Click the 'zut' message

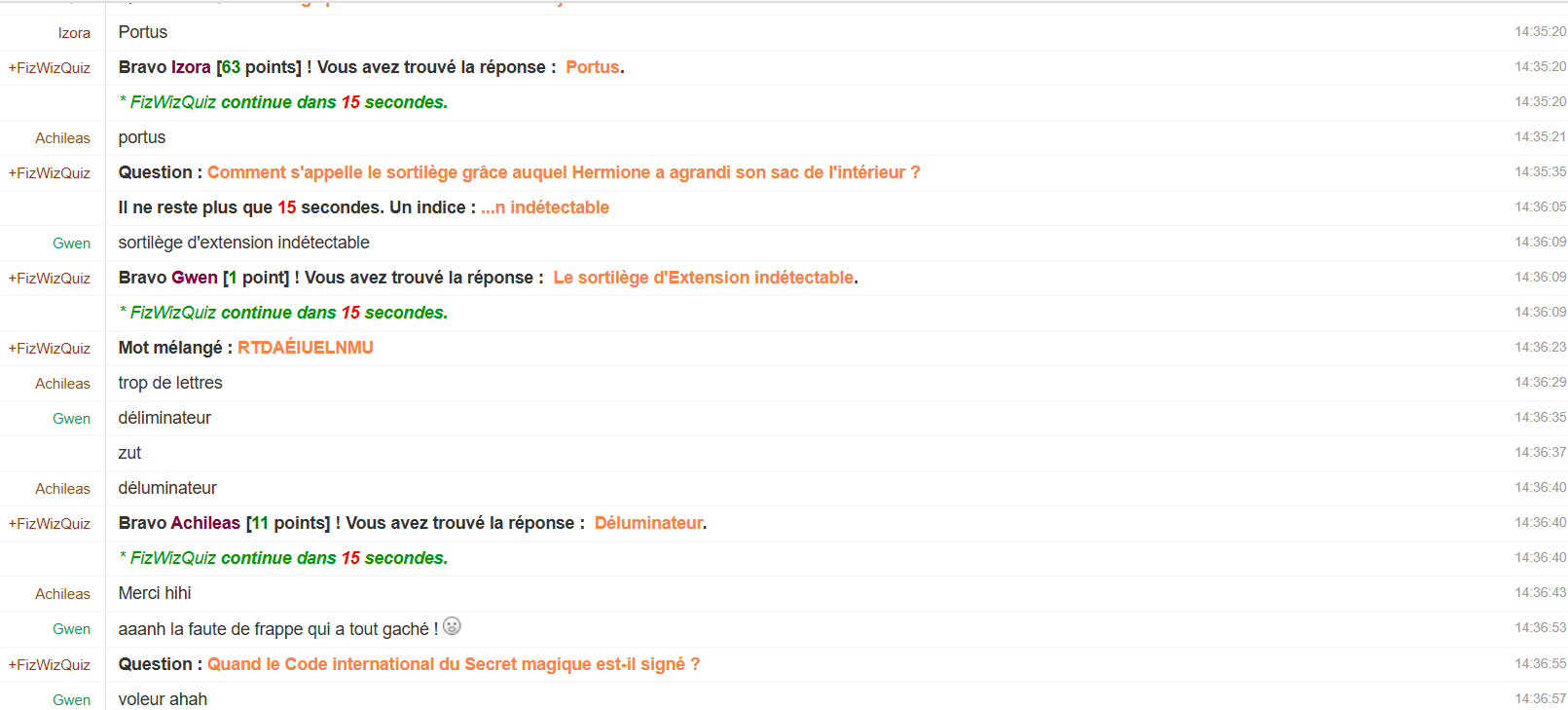tap(130, 453)
